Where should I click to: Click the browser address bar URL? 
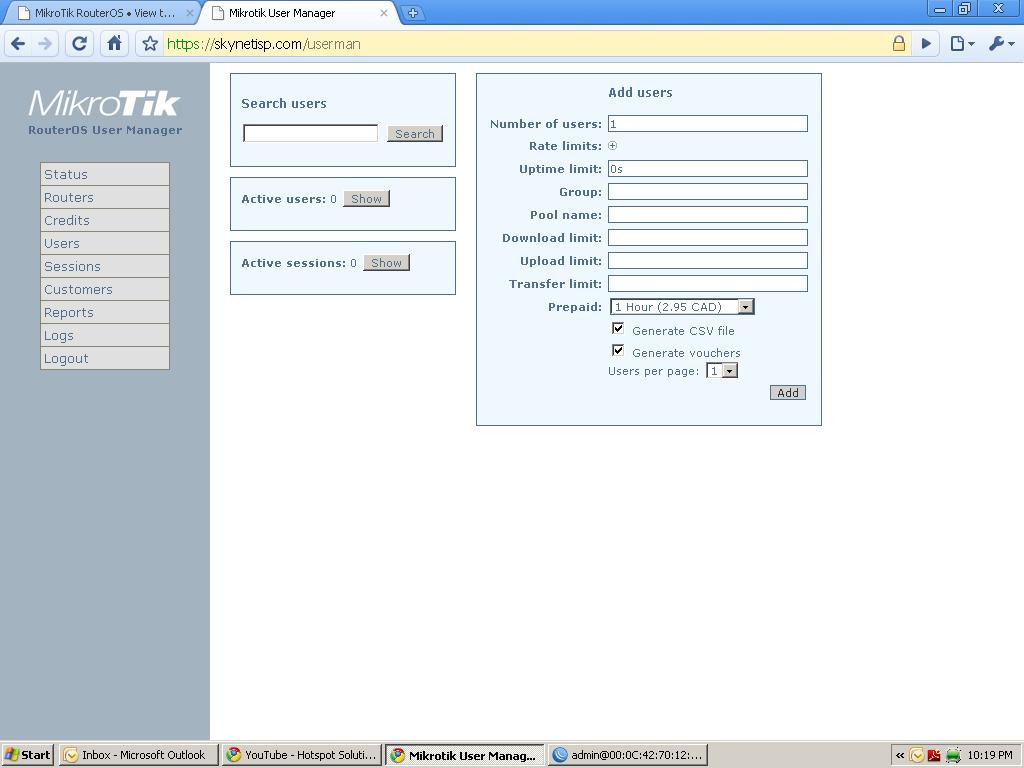264,44
